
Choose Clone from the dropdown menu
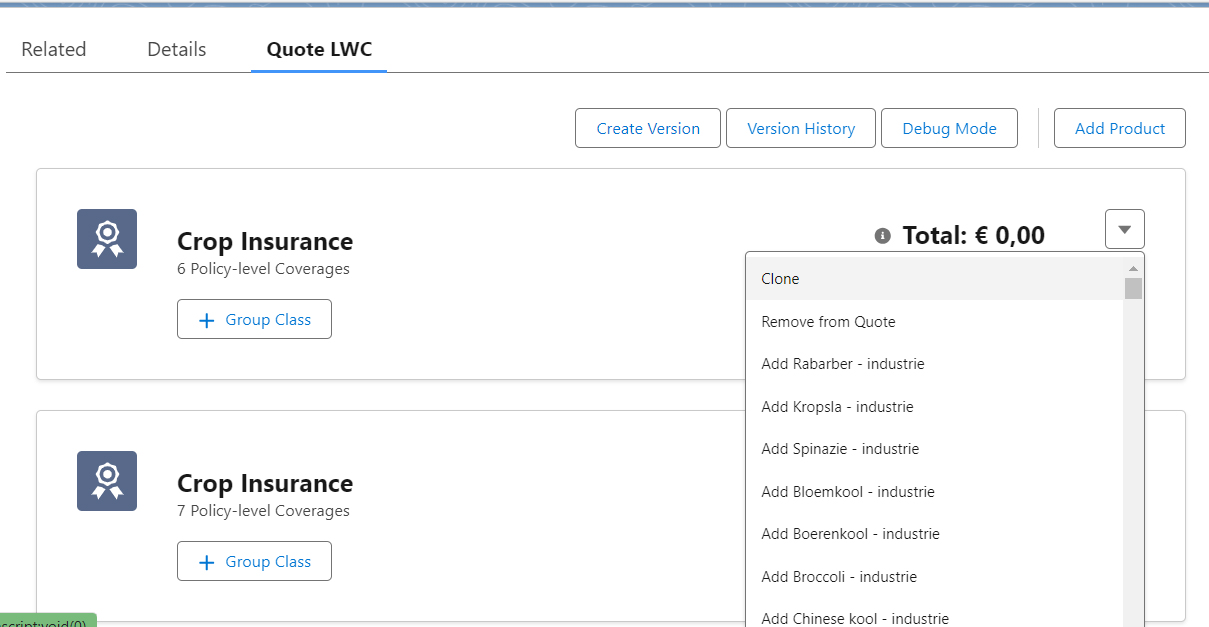coord(780,279)
